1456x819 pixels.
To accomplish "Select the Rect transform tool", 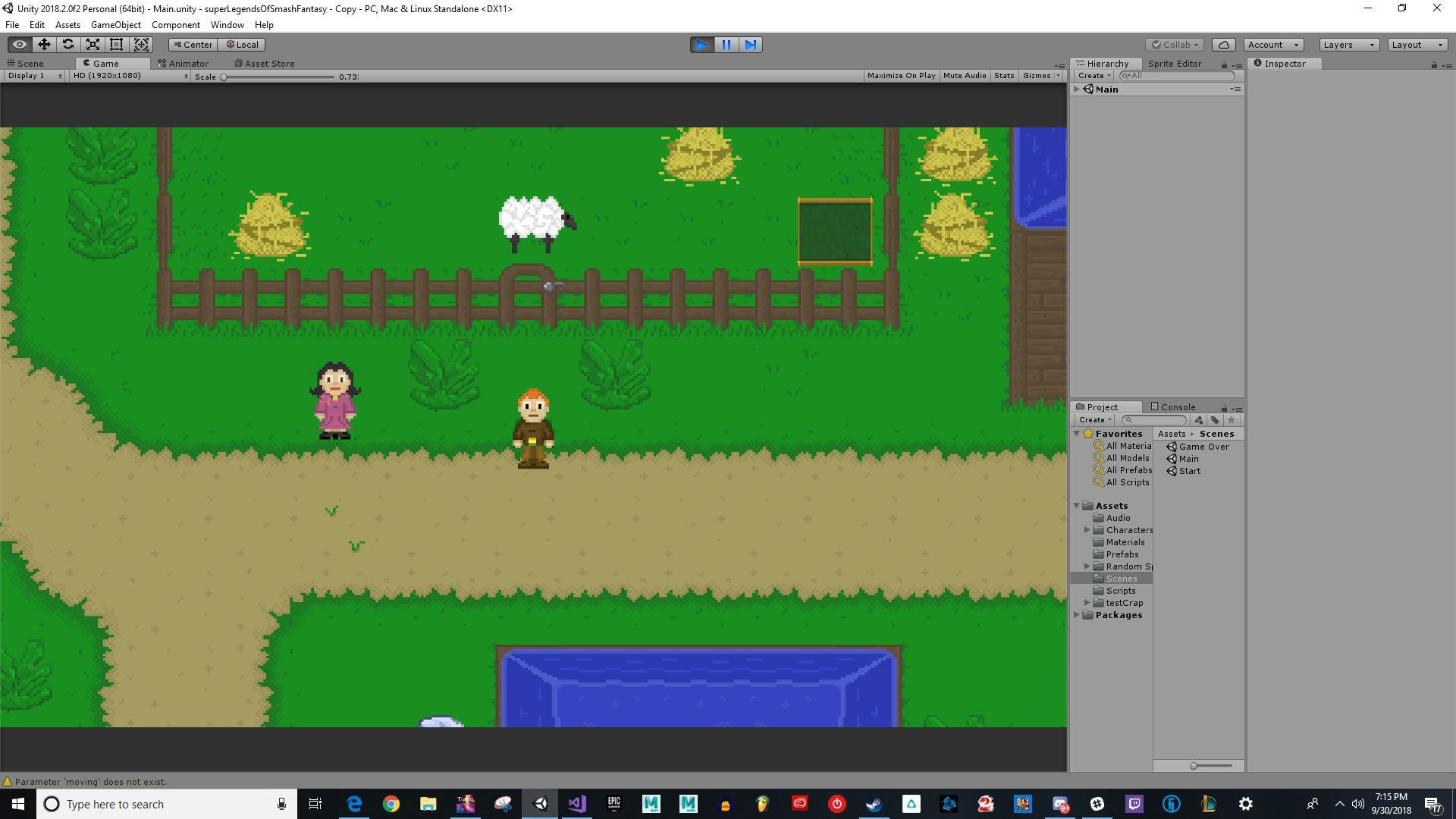I will (x=117, y=45).
